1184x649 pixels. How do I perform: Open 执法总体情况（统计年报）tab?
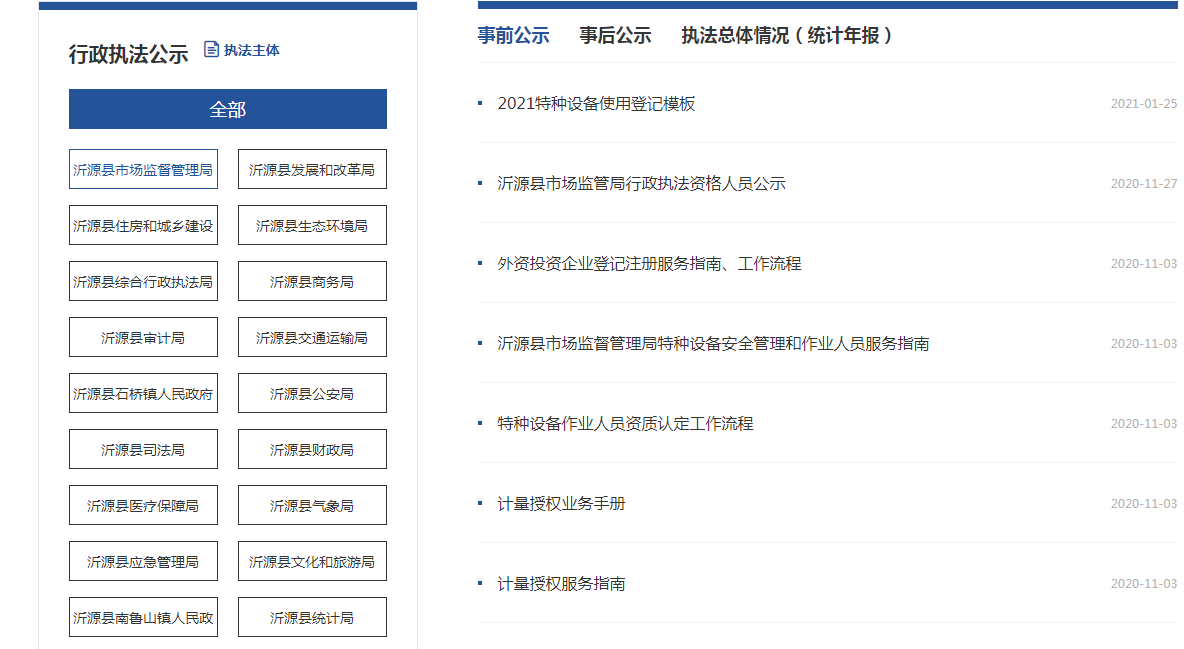pos(787,36)
